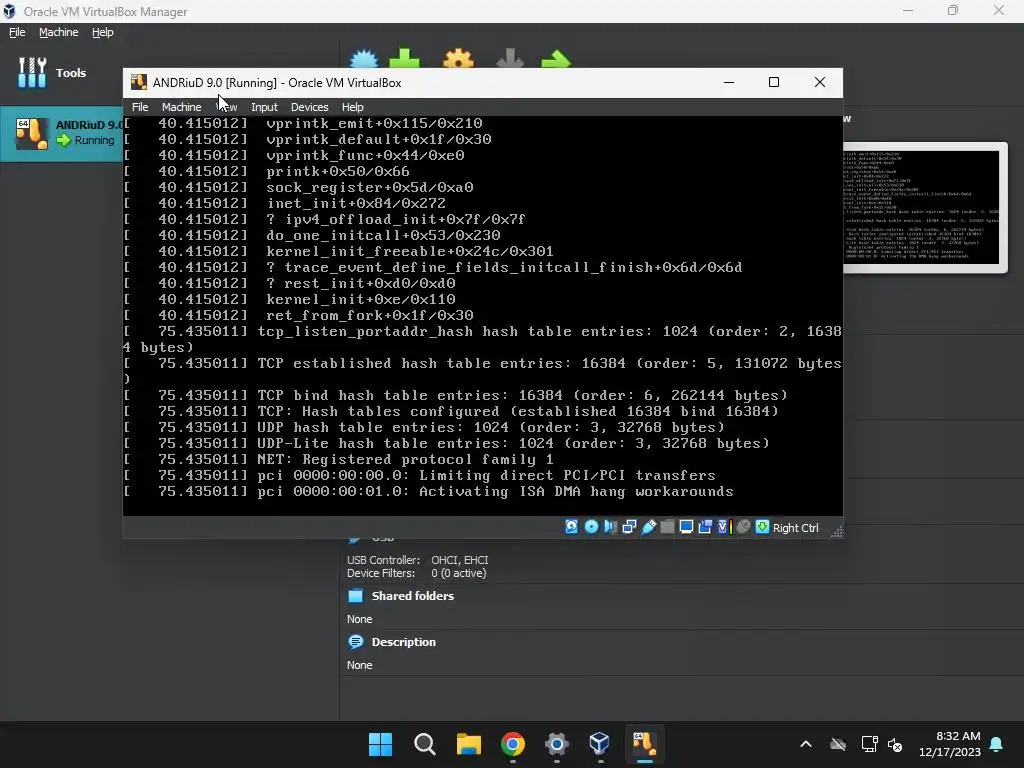
Task: Click the orange Settings gear toolbar icon
Action: (458, 59)
